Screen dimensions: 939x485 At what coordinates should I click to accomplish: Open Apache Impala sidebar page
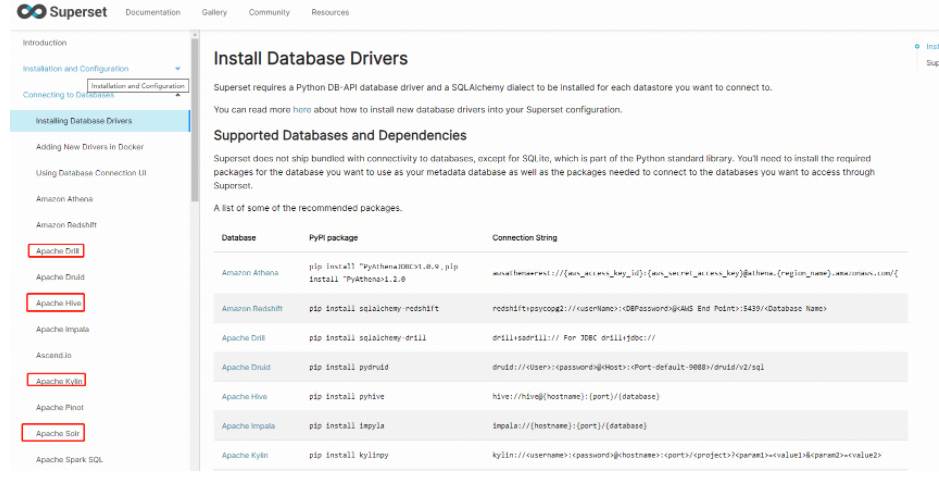63,329
